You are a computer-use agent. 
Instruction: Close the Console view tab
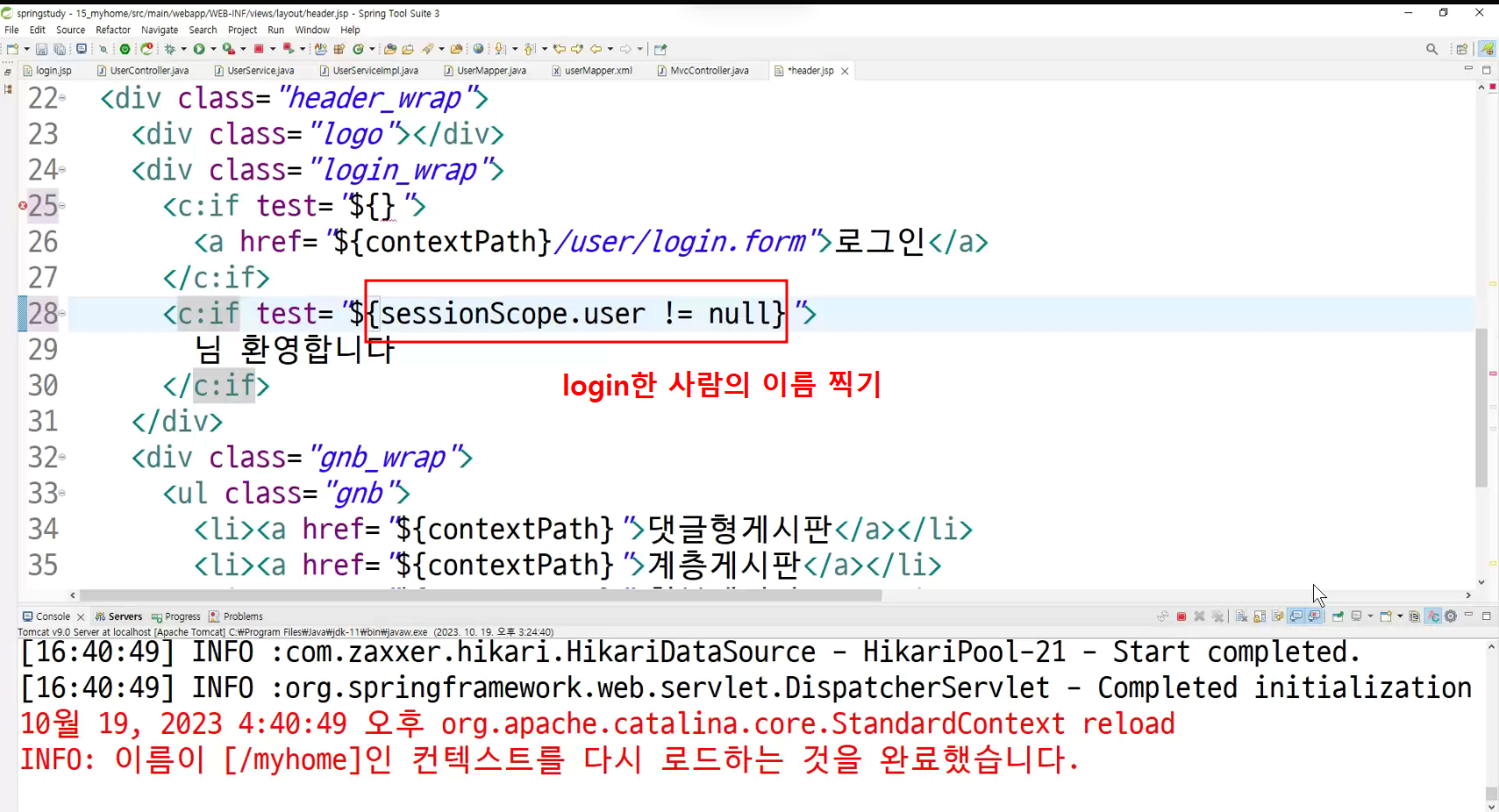pos(81,617)
